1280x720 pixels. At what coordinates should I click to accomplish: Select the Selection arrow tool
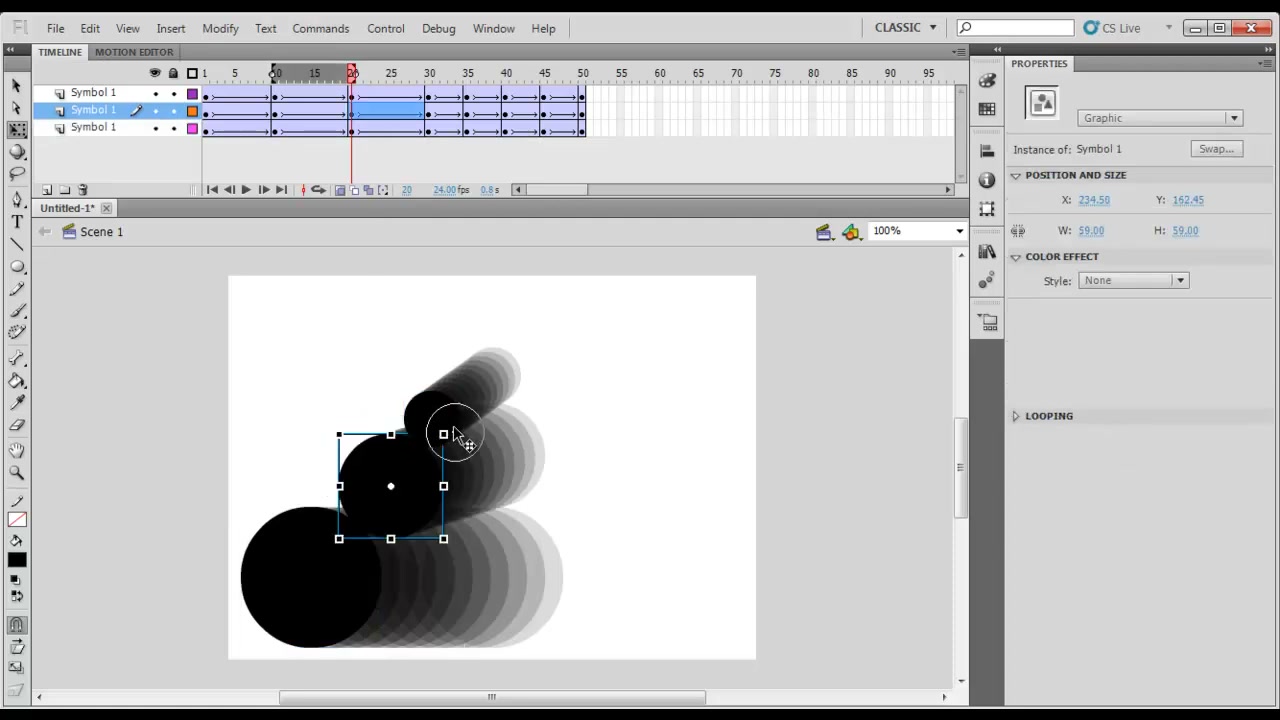17,86
